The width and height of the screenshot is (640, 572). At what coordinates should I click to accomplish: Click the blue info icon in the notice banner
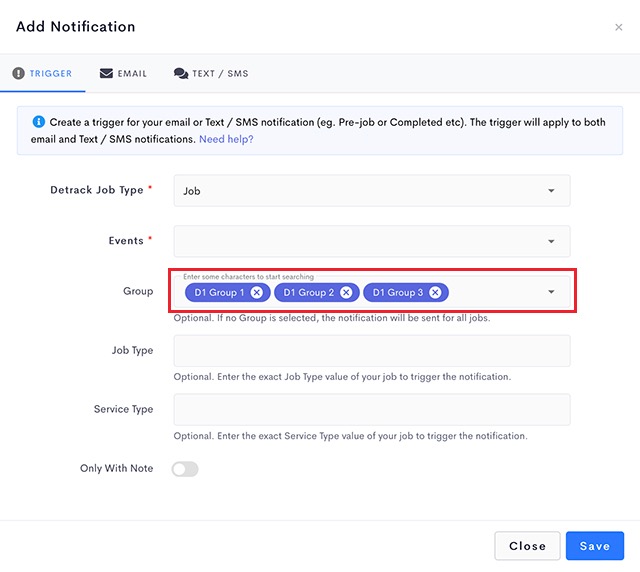pos(38,121)
